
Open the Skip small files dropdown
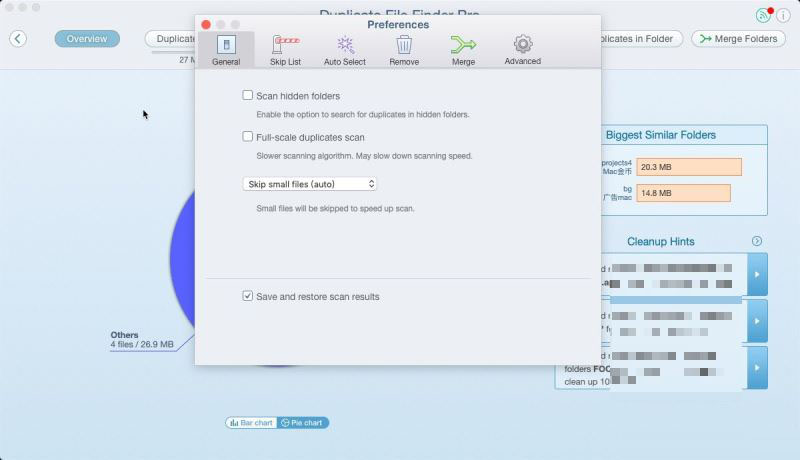(x=310, y=184)
